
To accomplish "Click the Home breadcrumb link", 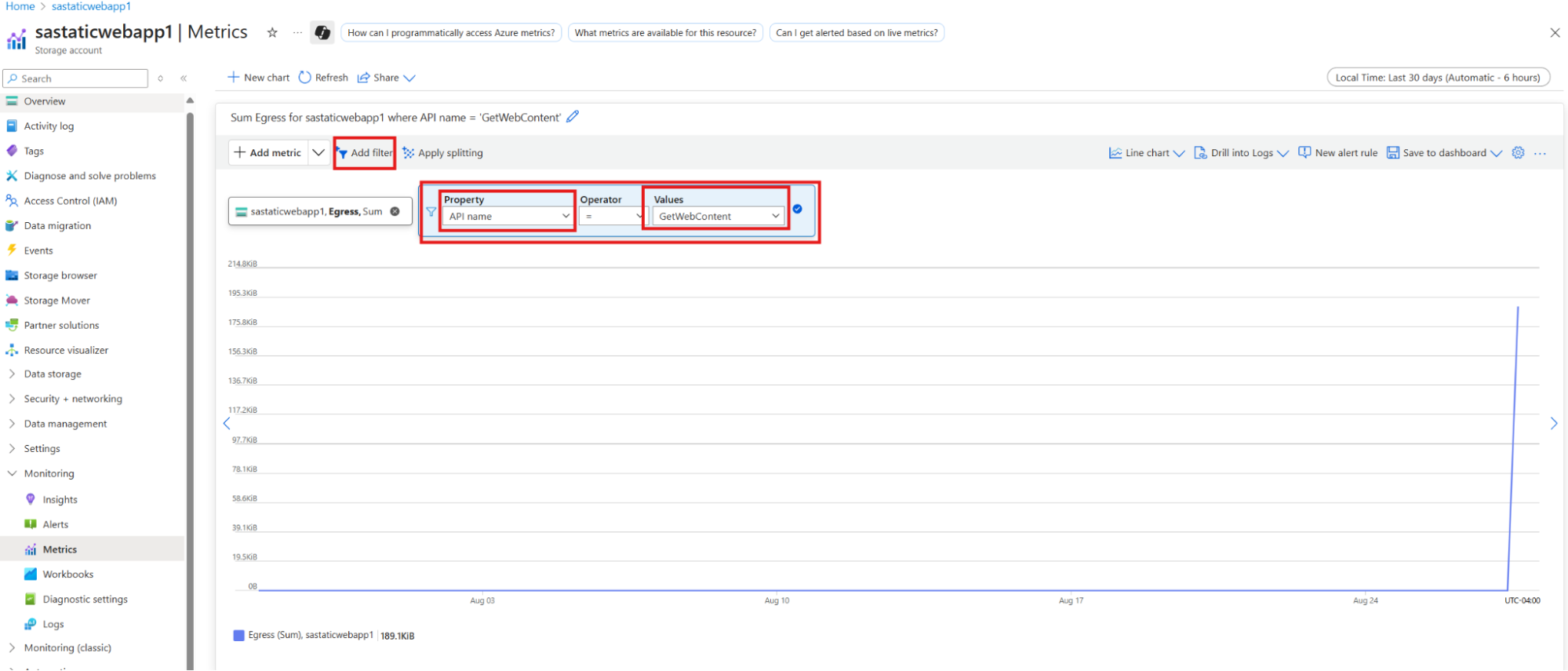I will pyautogui.click(x=20, y=6).
